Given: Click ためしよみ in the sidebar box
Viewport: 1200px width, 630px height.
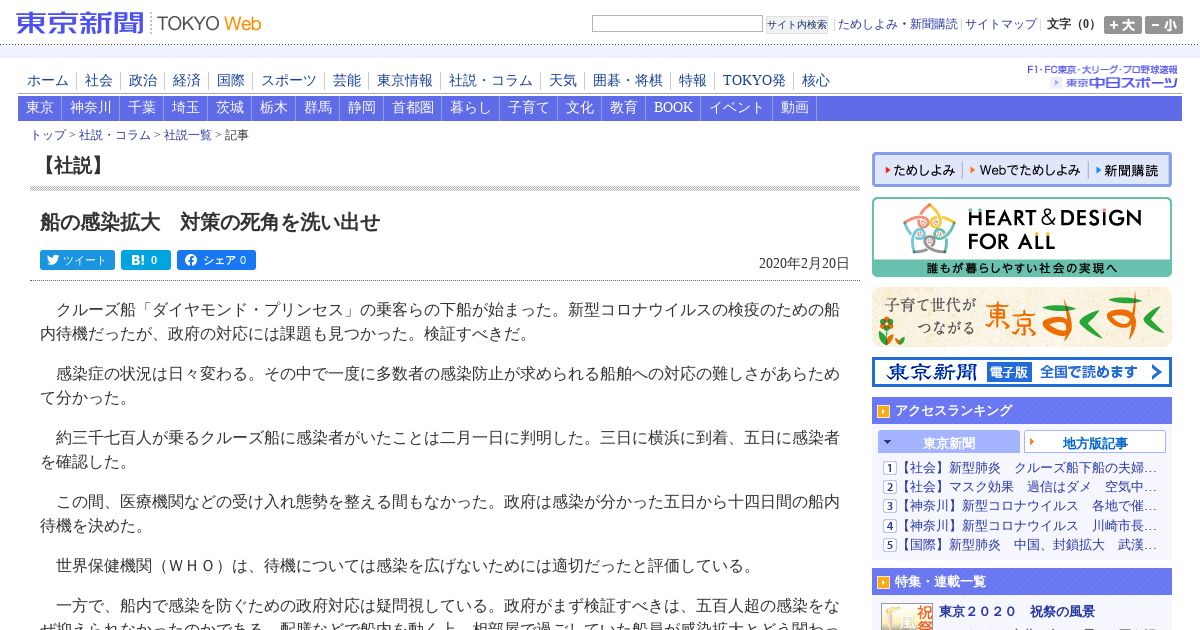Looking at the screenshot, I should click(919, 170).
